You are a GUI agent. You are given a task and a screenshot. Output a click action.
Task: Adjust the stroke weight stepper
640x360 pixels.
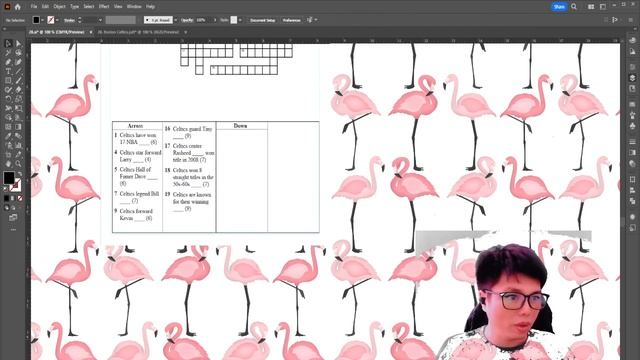(x=80, y=20)
